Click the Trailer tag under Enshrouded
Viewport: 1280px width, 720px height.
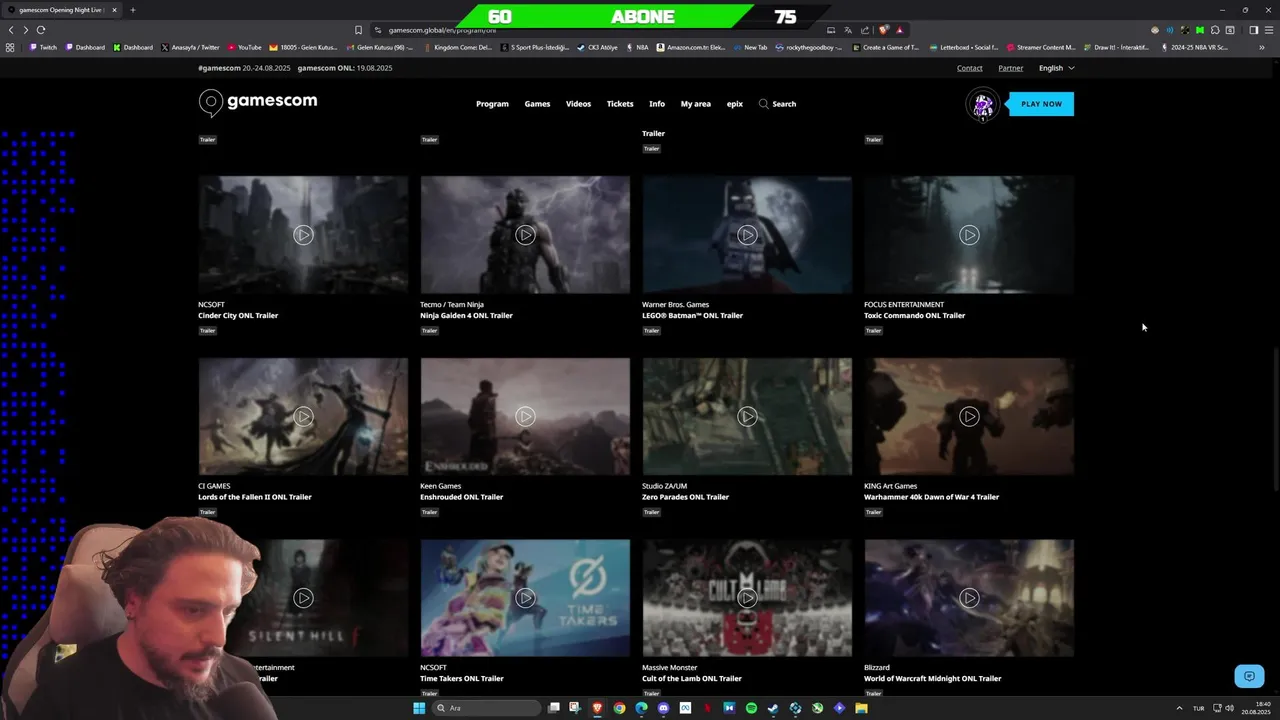pyautogui.click(x=429, y=512)
